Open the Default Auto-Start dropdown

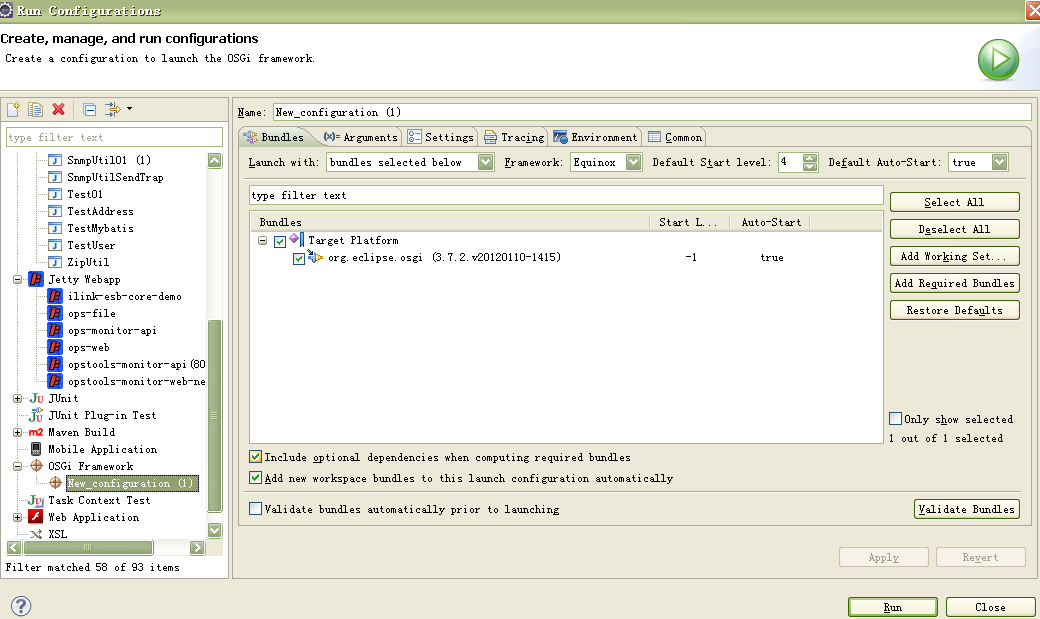pos(1000,162)
